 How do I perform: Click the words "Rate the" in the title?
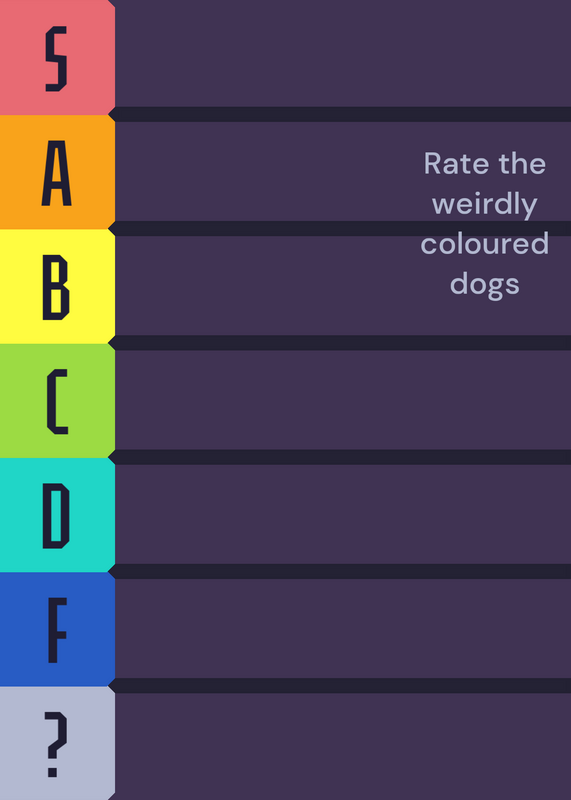(485, 164)
